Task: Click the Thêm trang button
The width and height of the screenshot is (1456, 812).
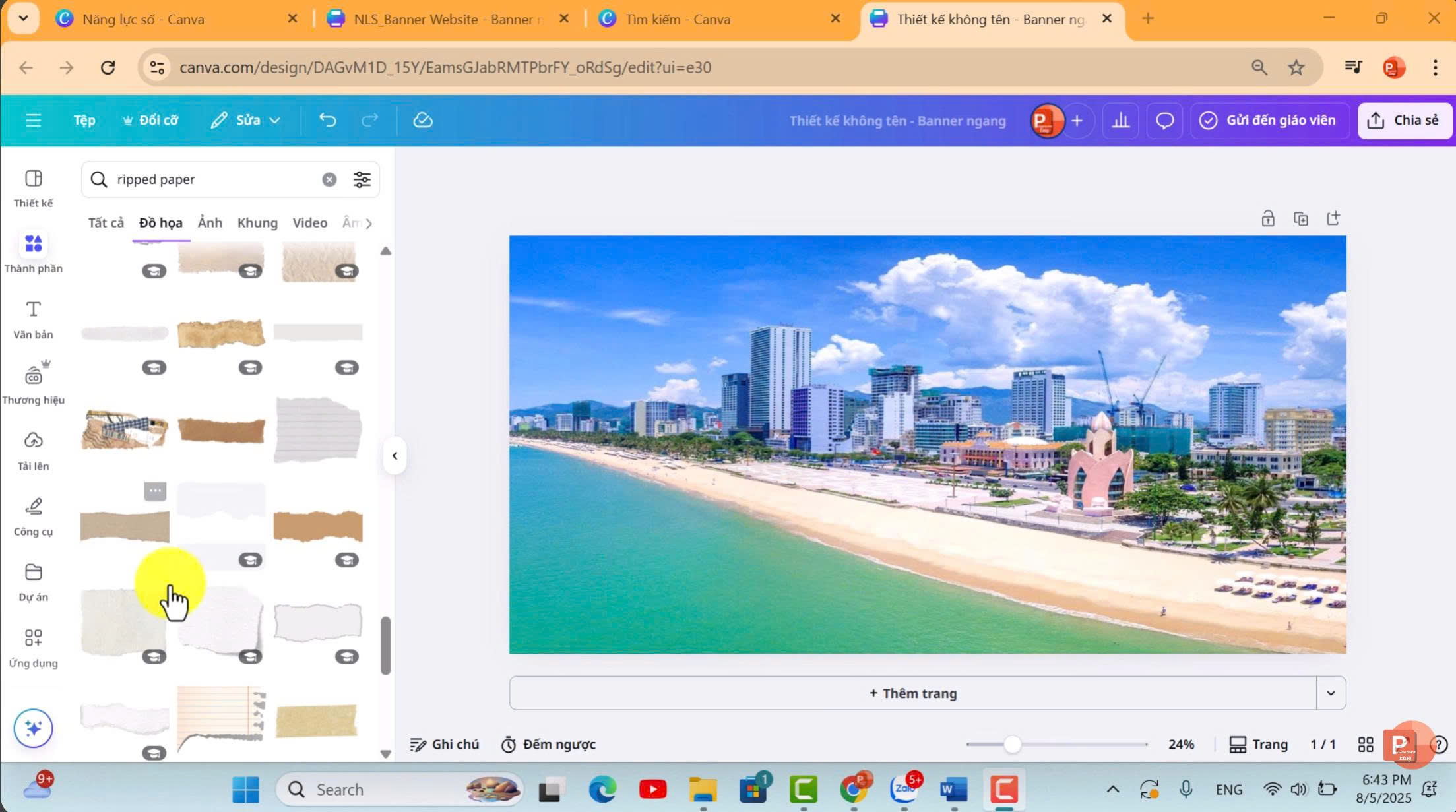Action: coord(912,693)
